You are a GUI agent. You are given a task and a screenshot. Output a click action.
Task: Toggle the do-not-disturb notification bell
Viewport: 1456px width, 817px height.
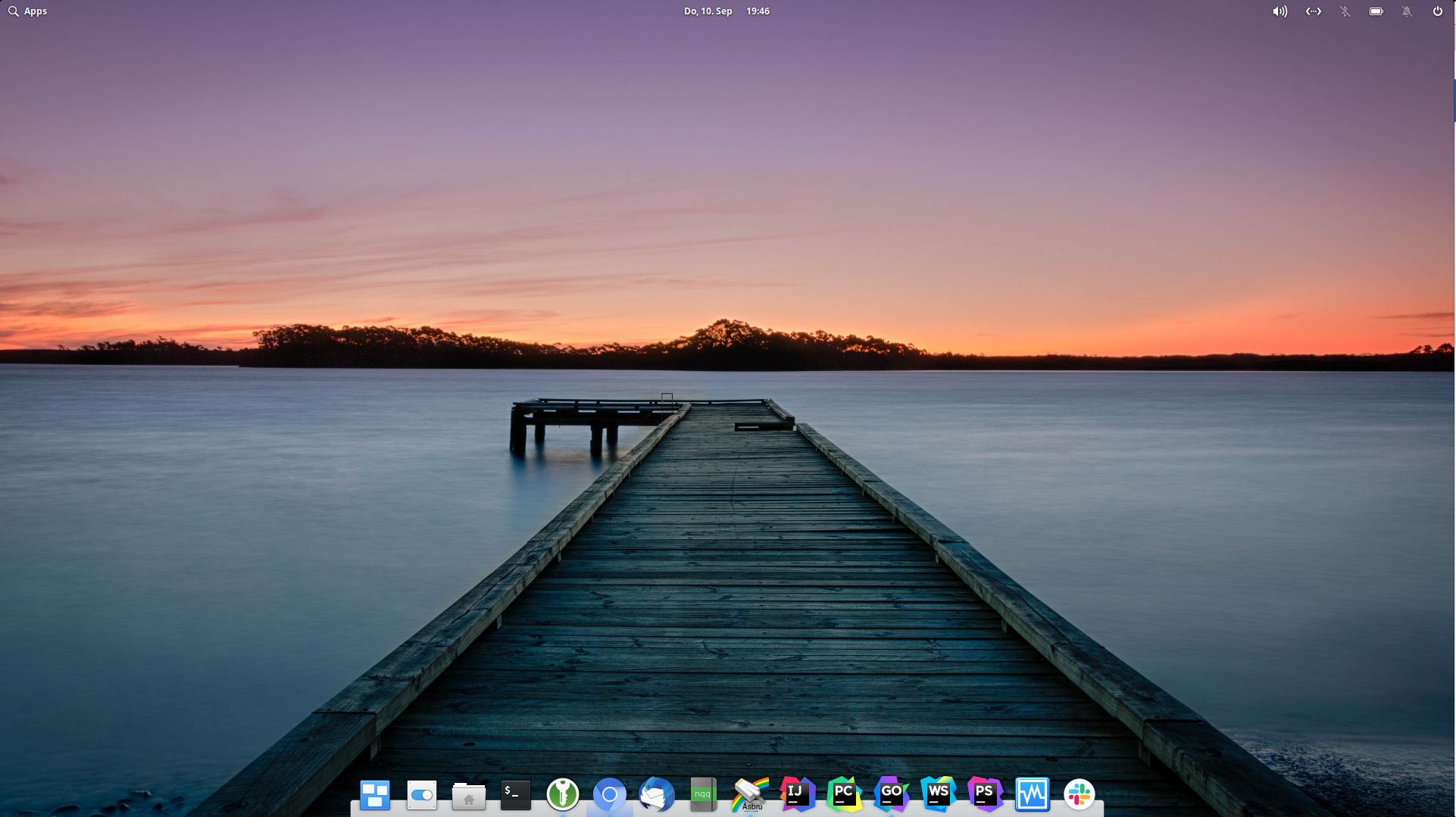click(1408, 11)
